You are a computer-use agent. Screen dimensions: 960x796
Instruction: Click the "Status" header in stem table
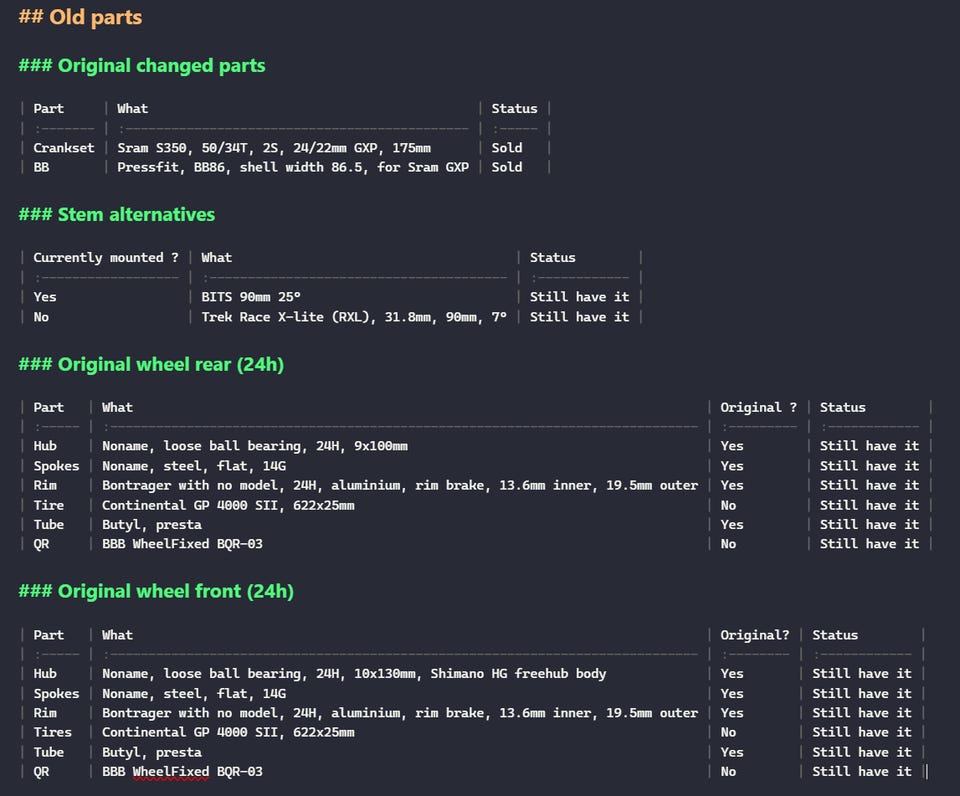553,258
